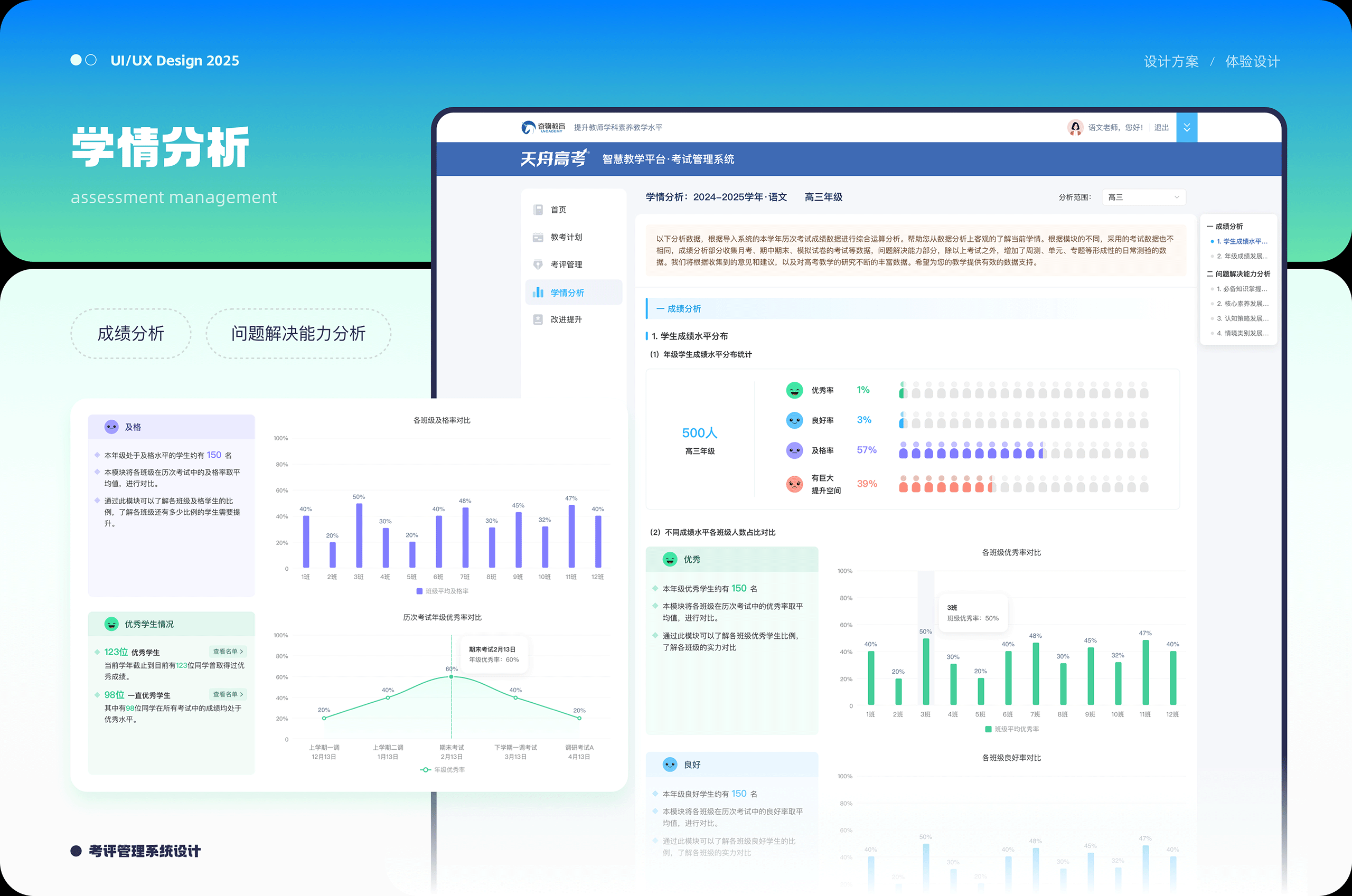This screenshot has height=896, width=1352.
Task: Toggle the 班级平均优秀率 legend item
Action: [1012, 729]
